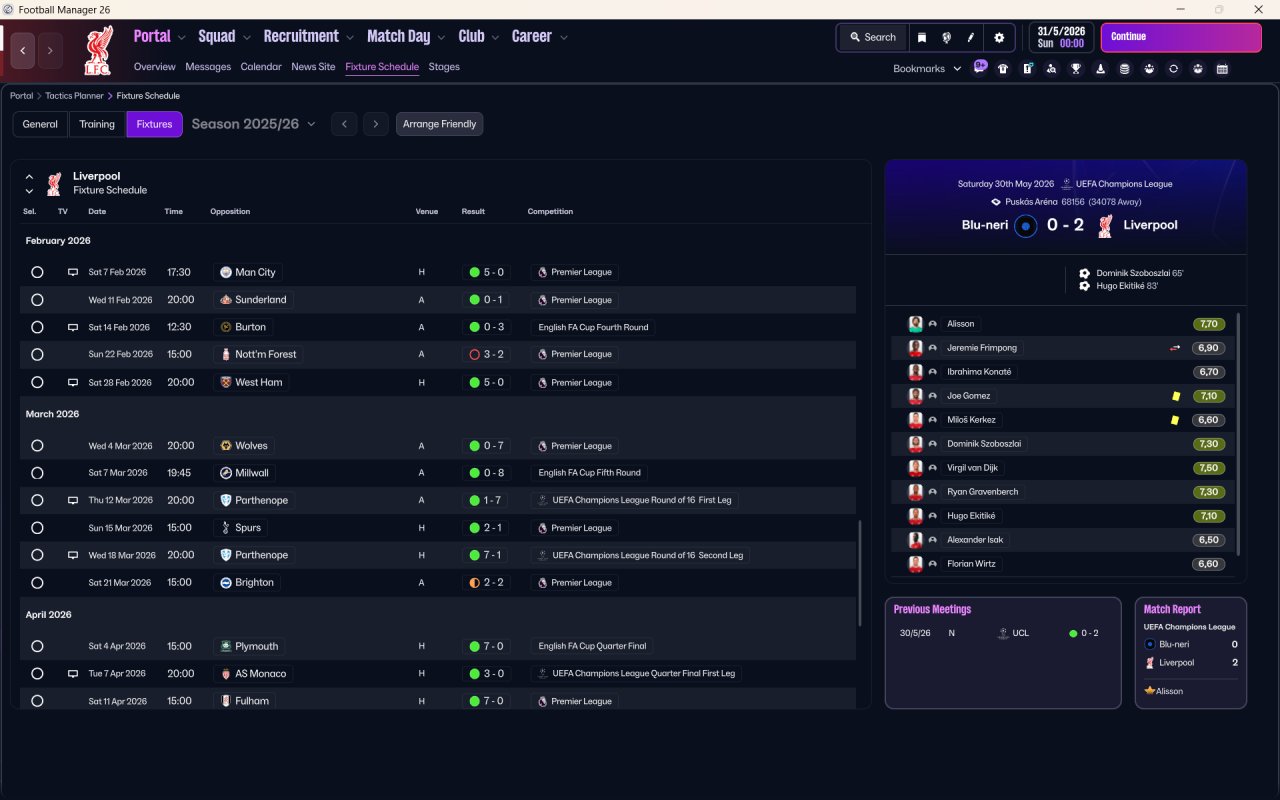Click the TV icon on Man City row

point(72,272)
